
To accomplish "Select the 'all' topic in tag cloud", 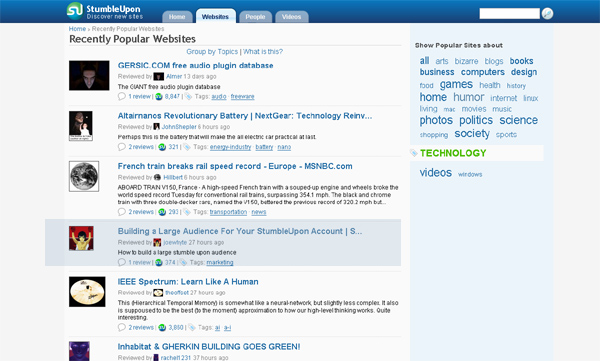I will pos(424,61).
